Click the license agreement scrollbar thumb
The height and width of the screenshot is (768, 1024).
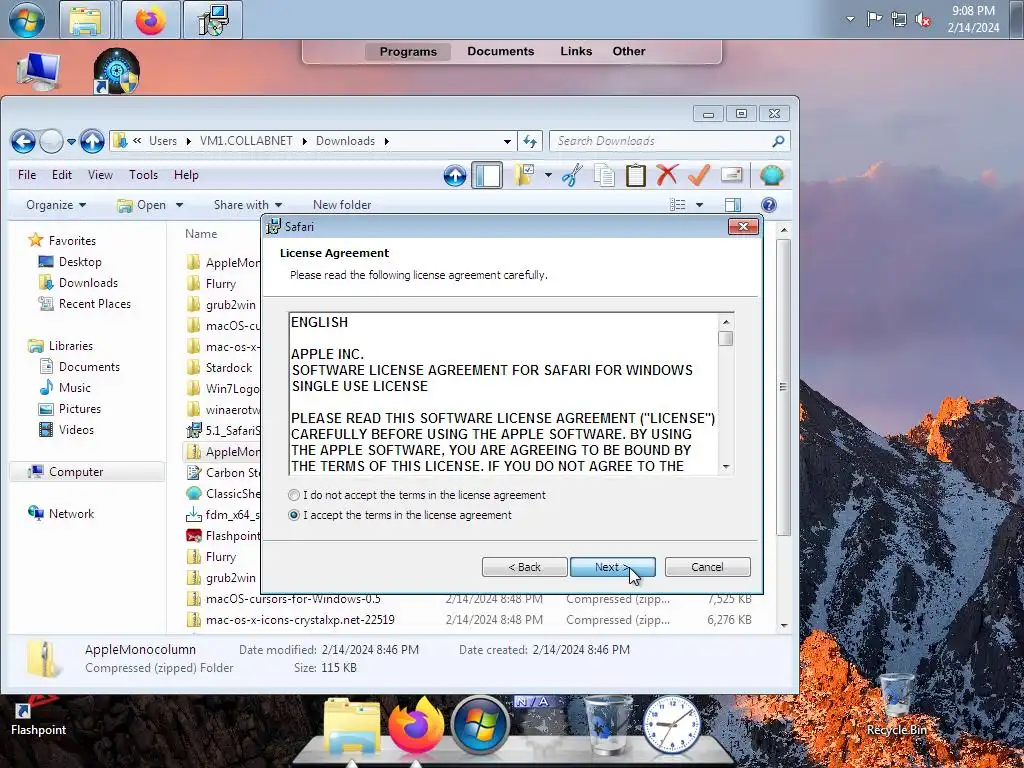tap(726, 338)
